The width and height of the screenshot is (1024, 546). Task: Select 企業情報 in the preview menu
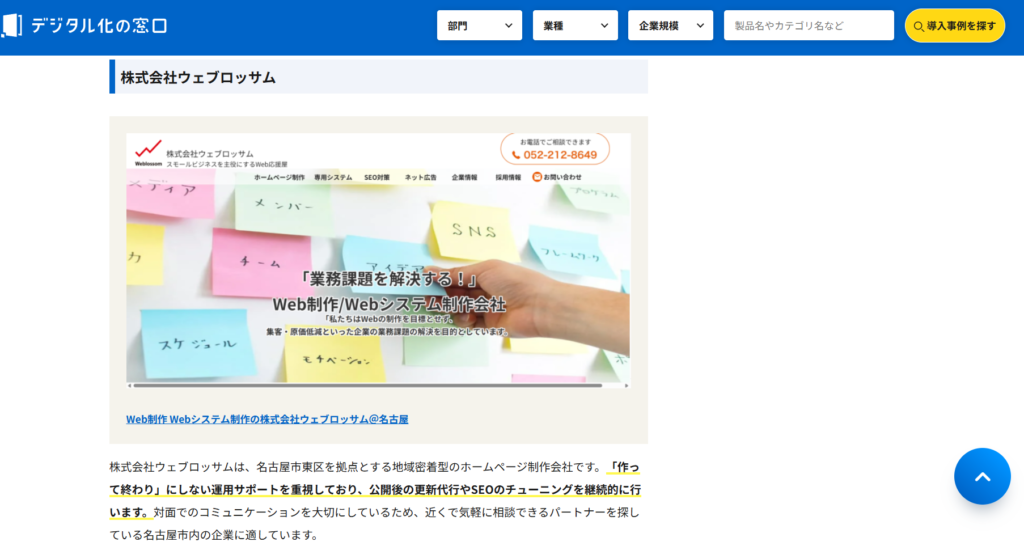tap(464, 177)
